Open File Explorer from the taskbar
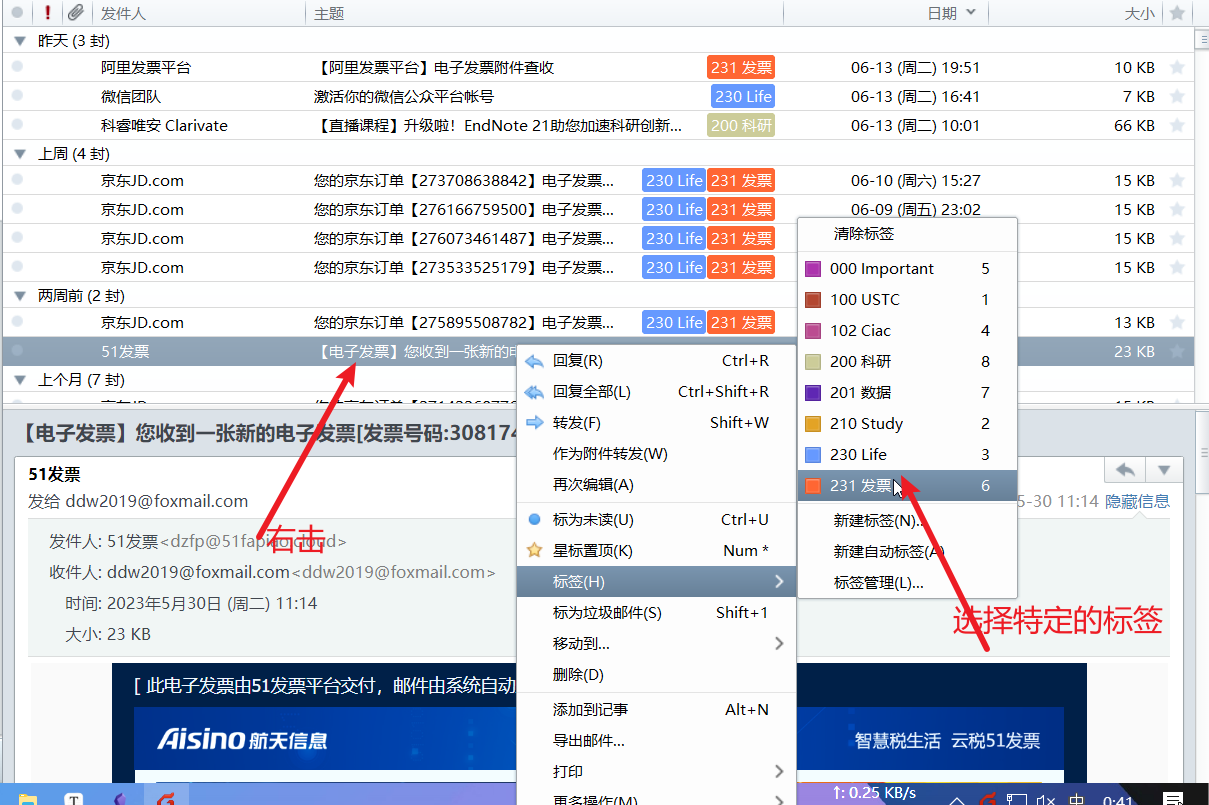 point(27,798)
